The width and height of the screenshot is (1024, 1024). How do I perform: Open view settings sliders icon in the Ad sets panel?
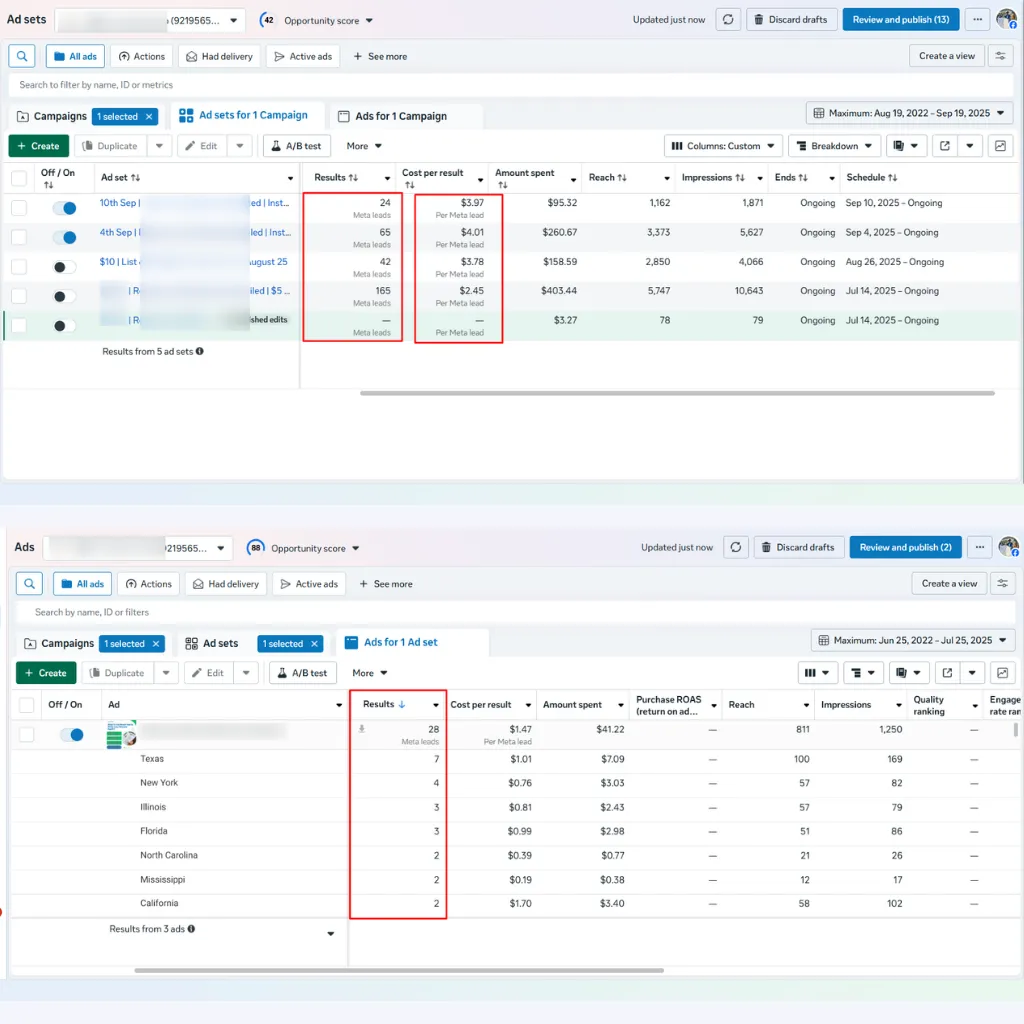(x=1000, y=56)
